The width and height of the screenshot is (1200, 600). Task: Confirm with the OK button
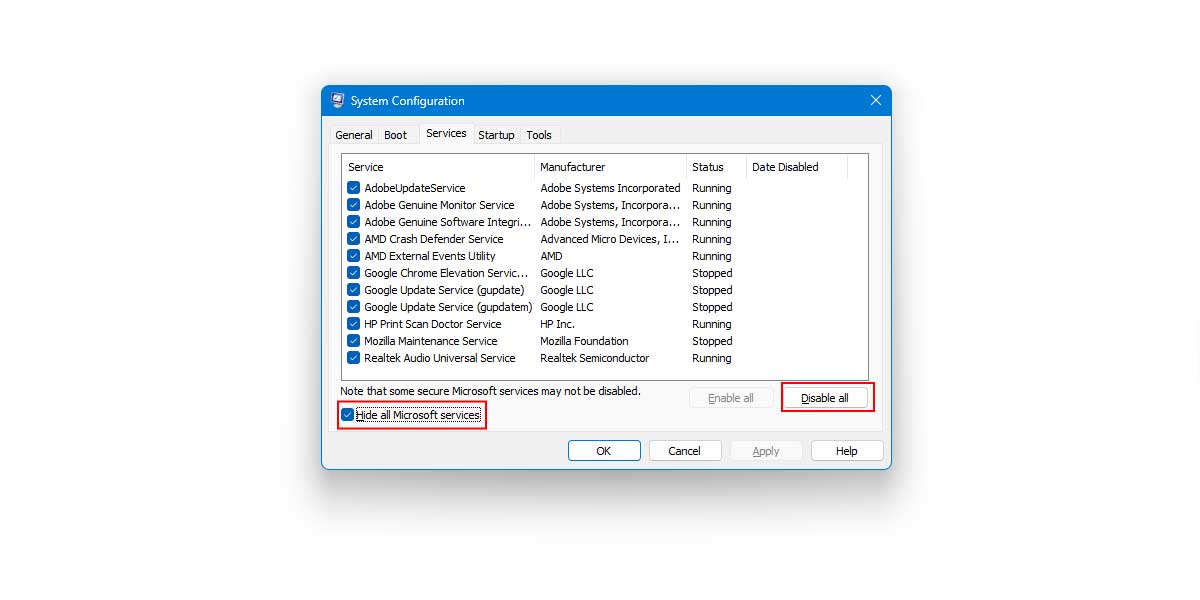click(604, 451)
